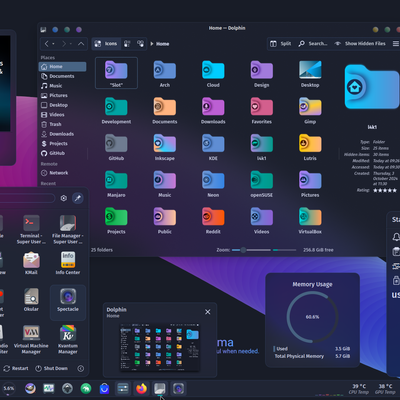400x400 pixels.
Task: Go back in Dolphin
Action: [46, 44]
